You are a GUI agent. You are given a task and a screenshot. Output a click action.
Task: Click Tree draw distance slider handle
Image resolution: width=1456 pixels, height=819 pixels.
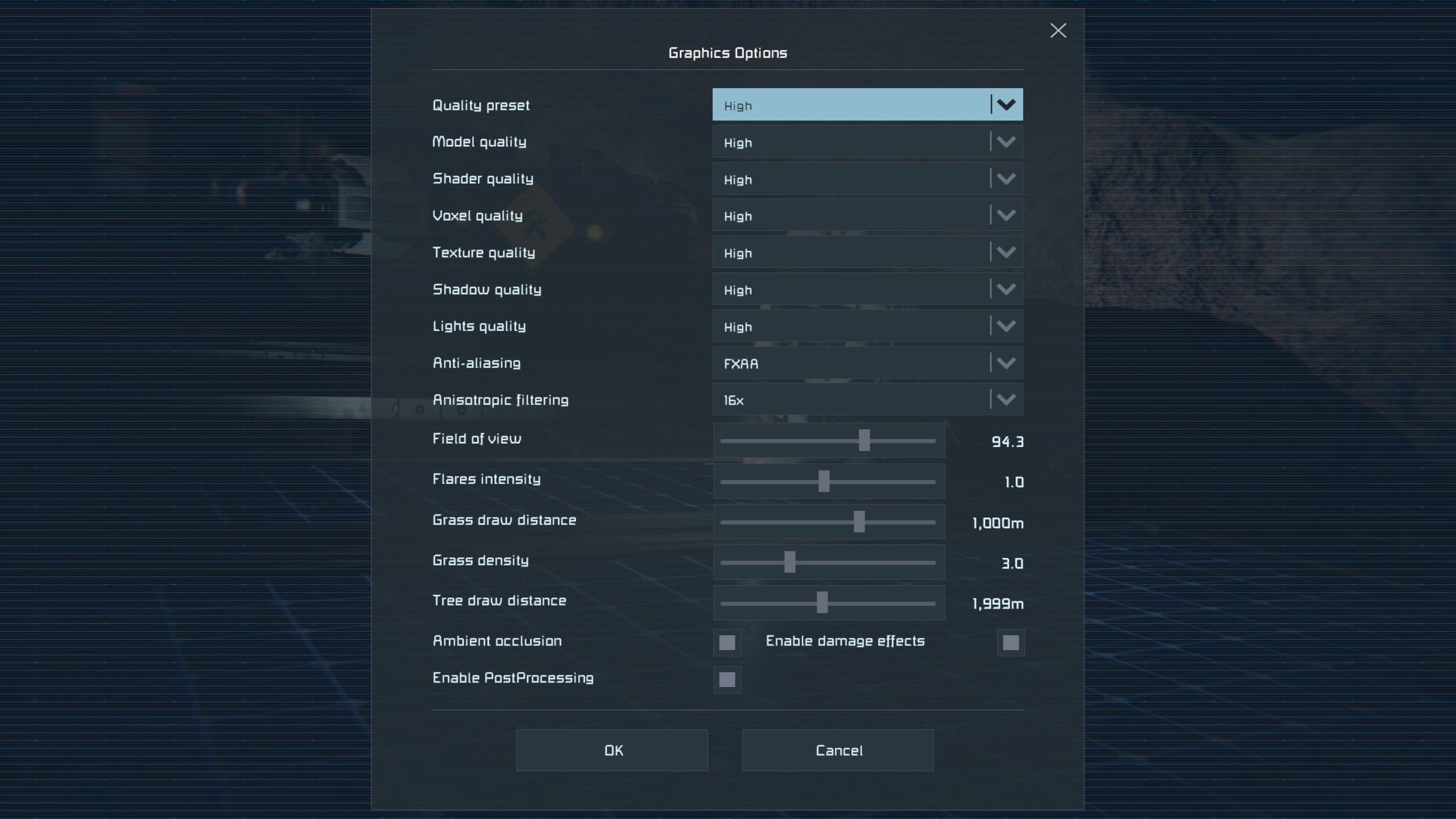pyautogui.click(x=822, y=603)
